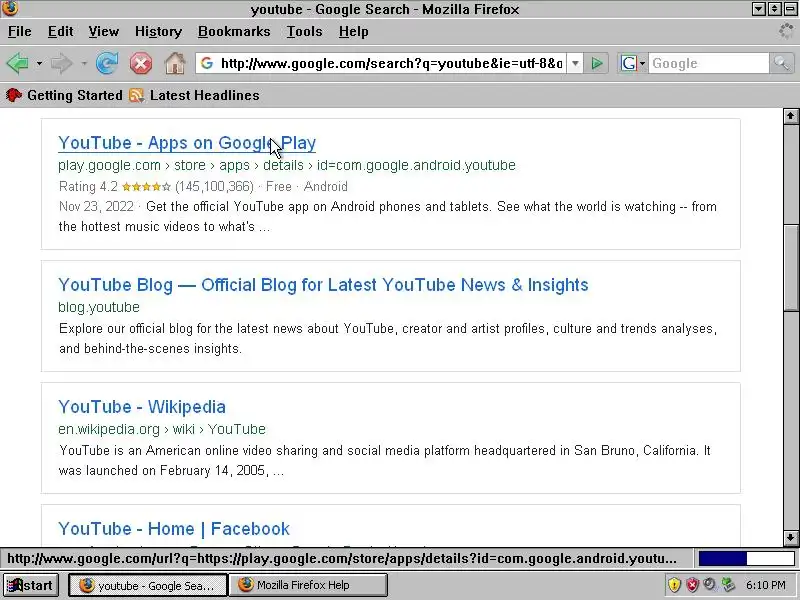Viewport: 800px width, 600px height.
Task: Click the grey round tray icon
Action: click(710, 584)
